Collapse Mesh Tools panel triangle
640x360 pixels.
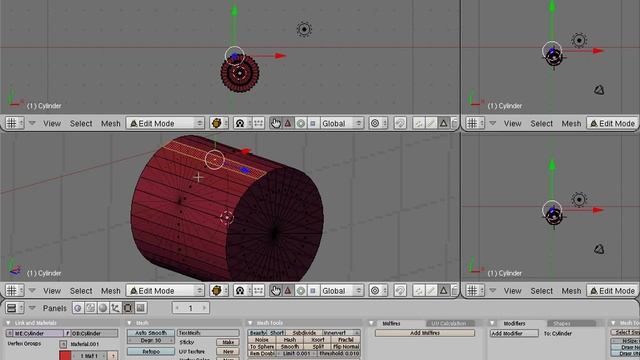250,323
